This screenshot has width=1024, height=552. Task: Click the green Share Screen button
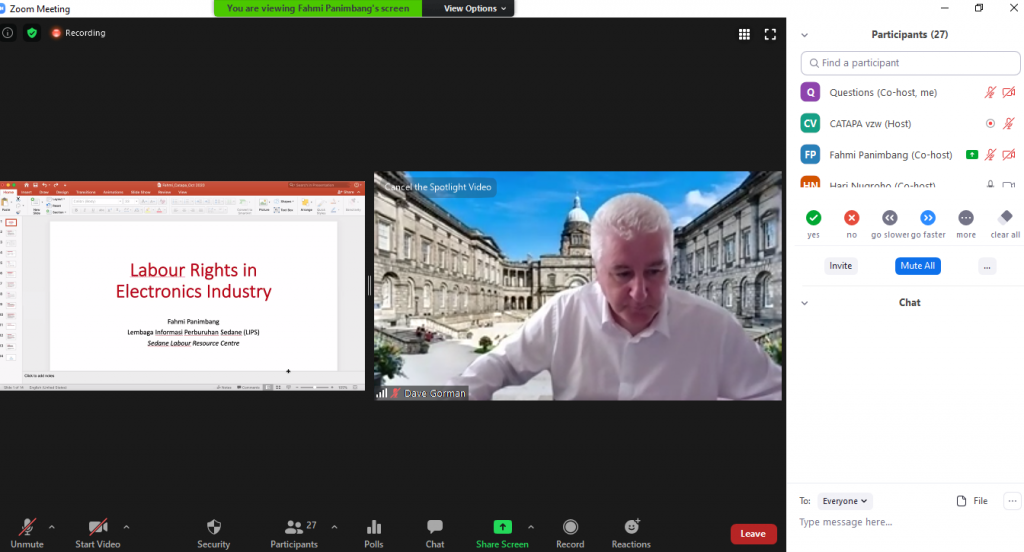[502, 534]
